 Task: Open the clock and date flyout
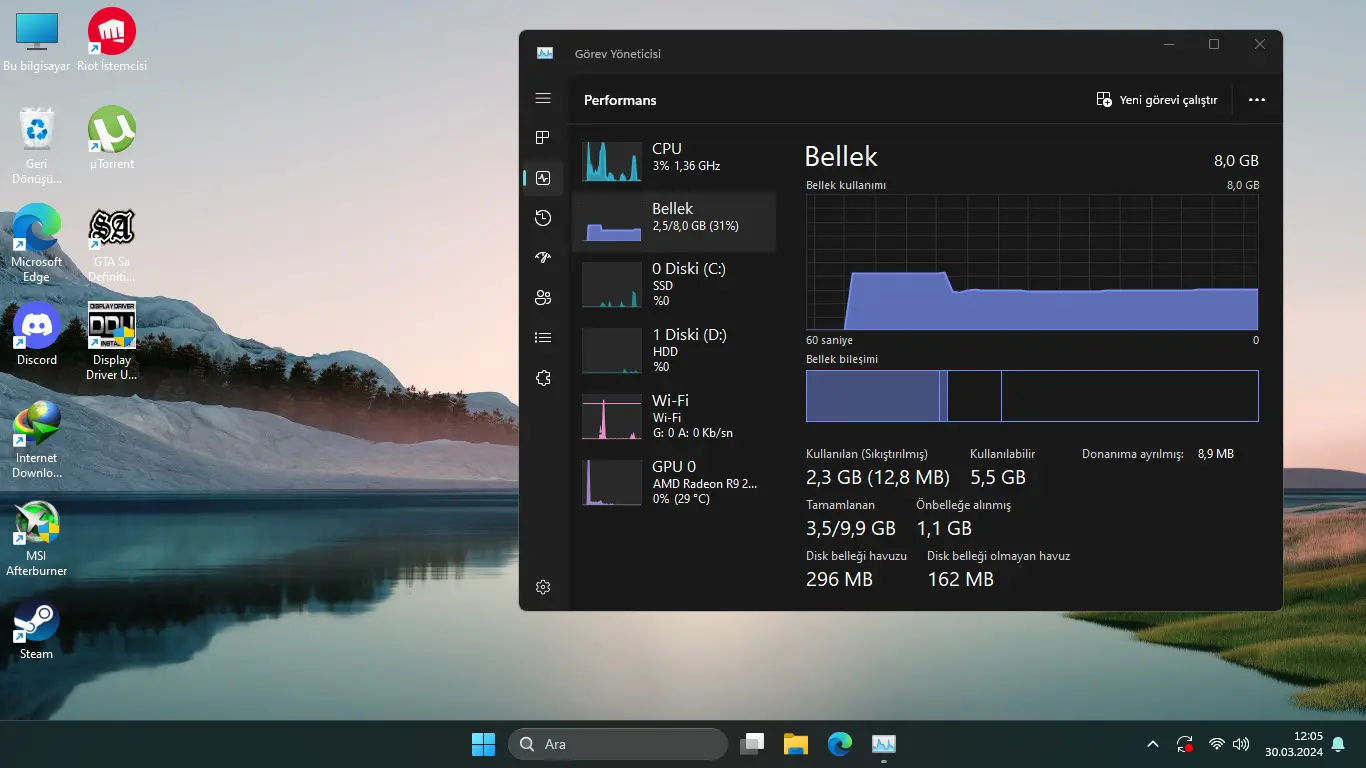coord(1293,744)
